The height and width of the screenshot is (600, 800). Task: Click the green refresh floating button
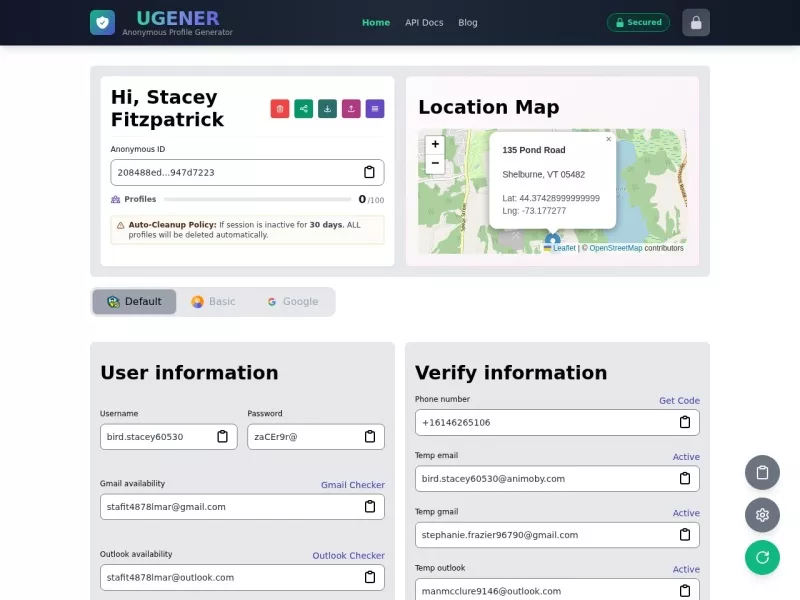click(x=762, y=558)
